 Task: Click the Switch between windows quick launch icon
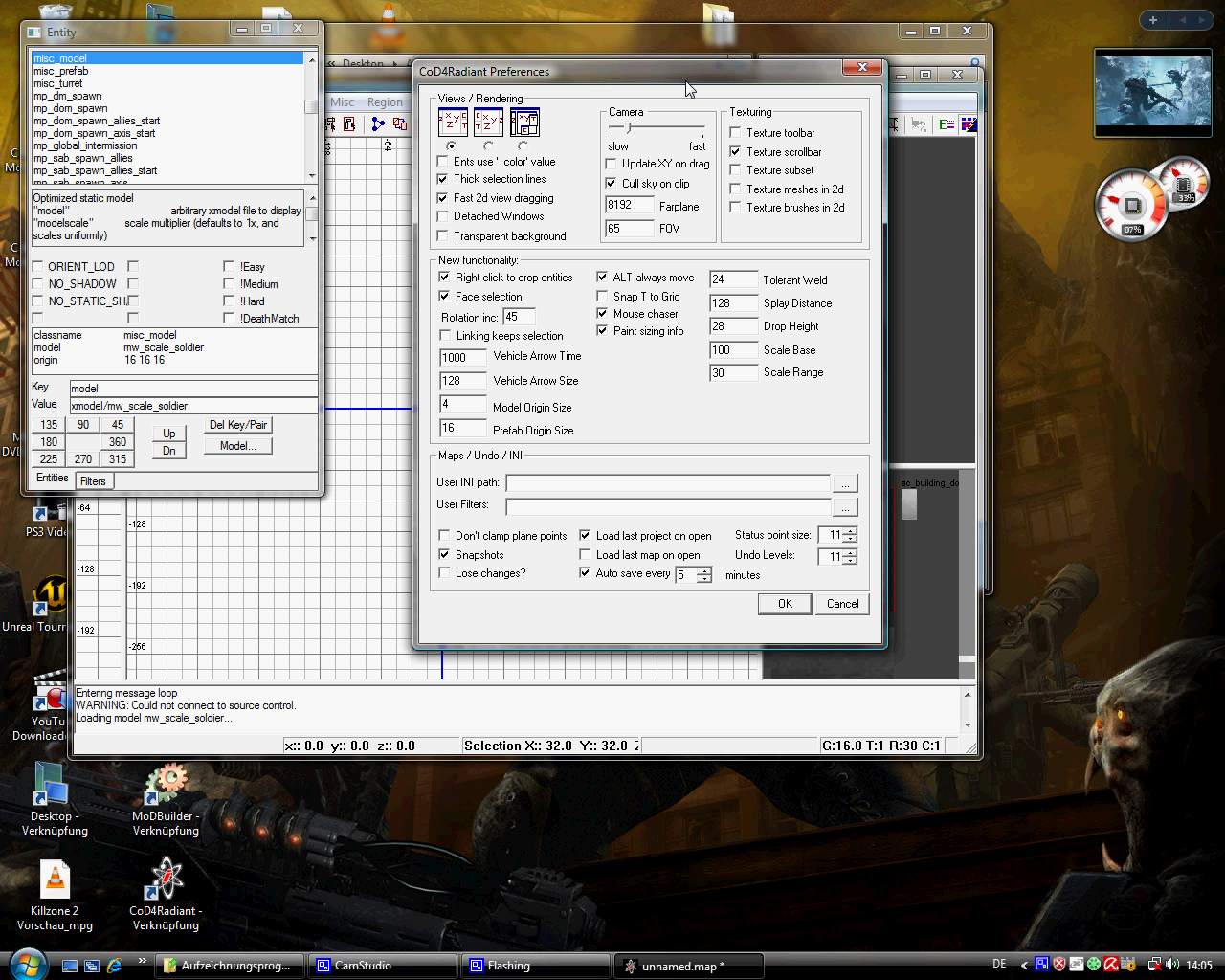pyautogui.click(x=92, y=966)
